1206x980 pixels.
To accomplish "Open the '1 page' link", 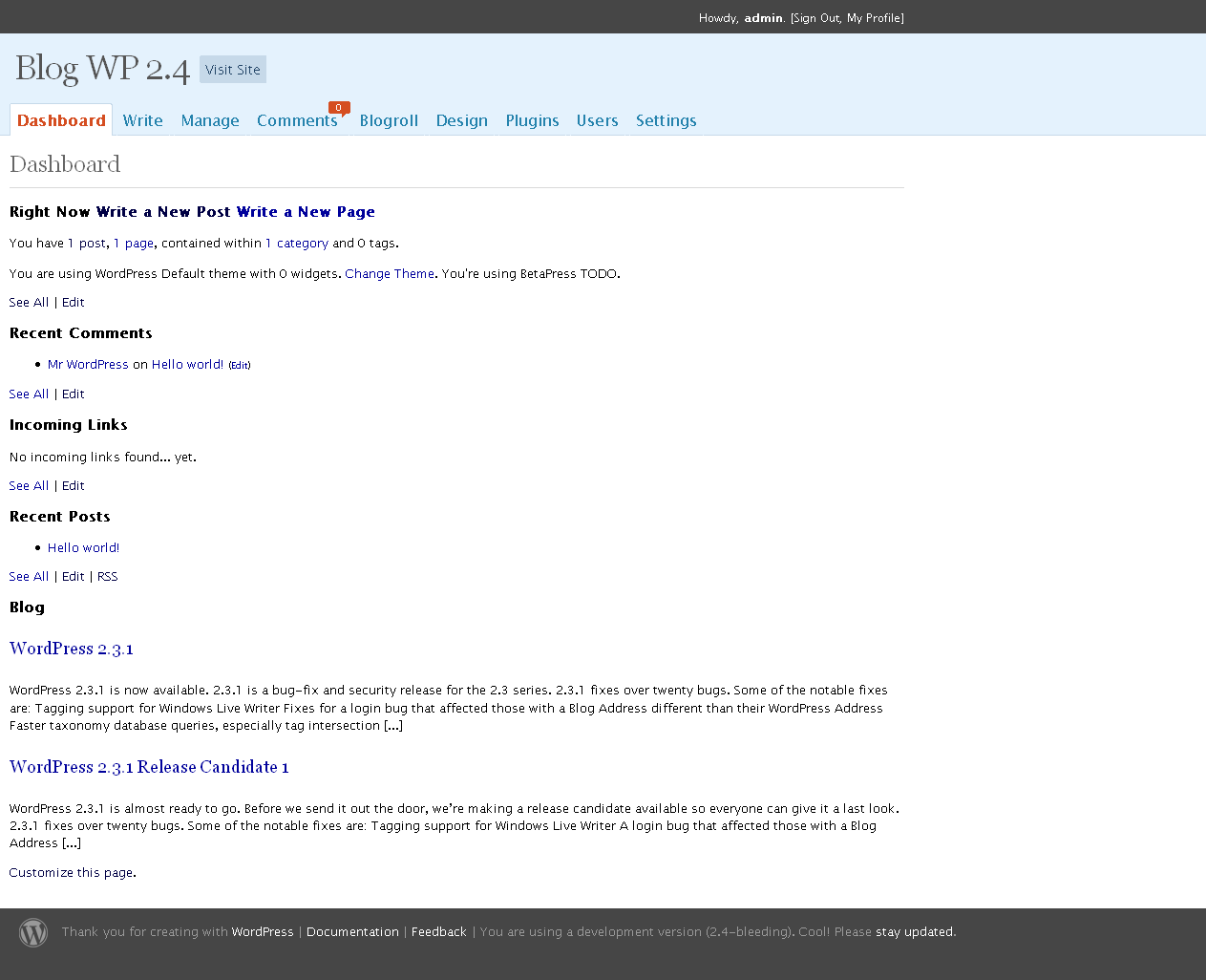I will 134,244.
